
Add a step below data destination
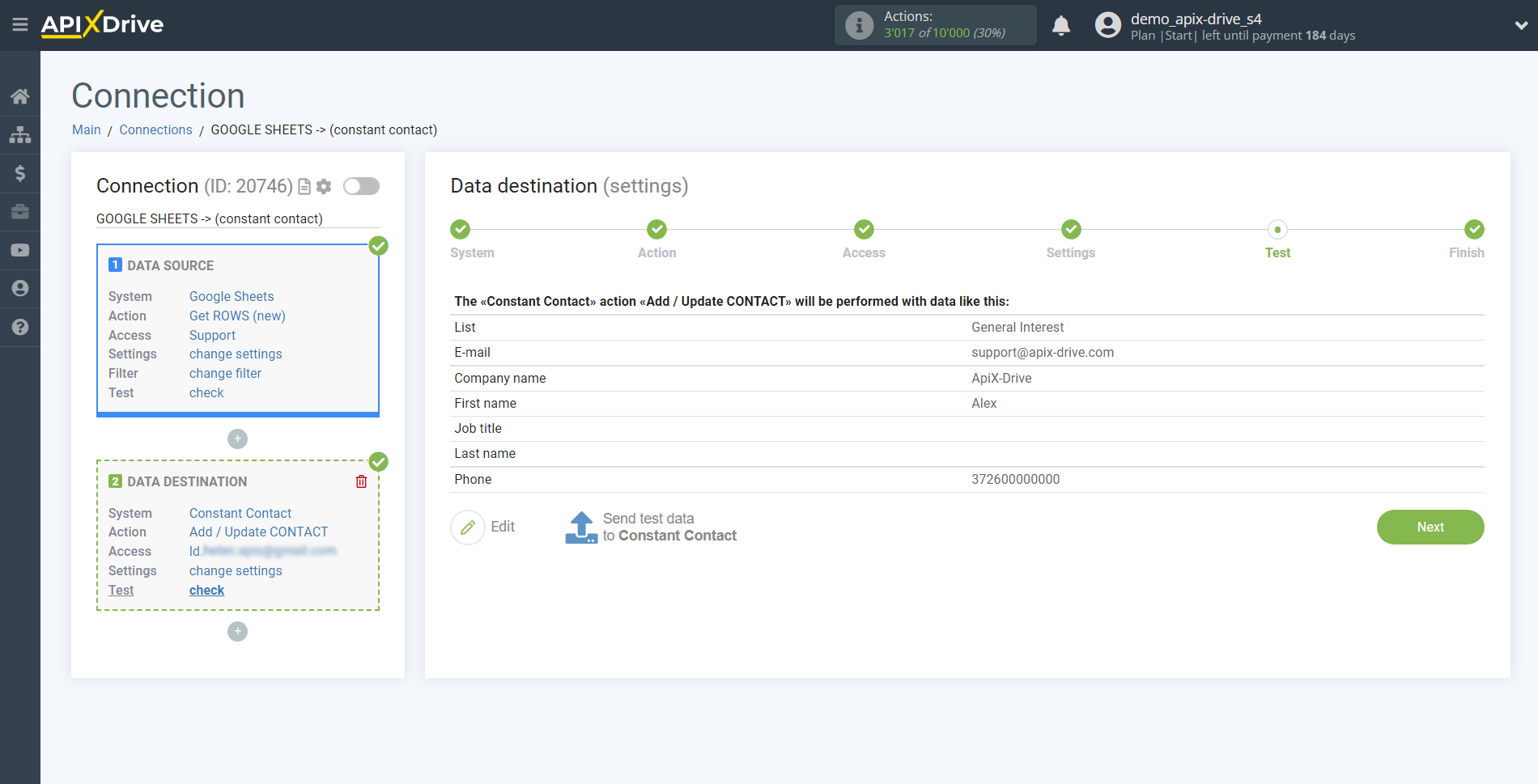(237, 631)
